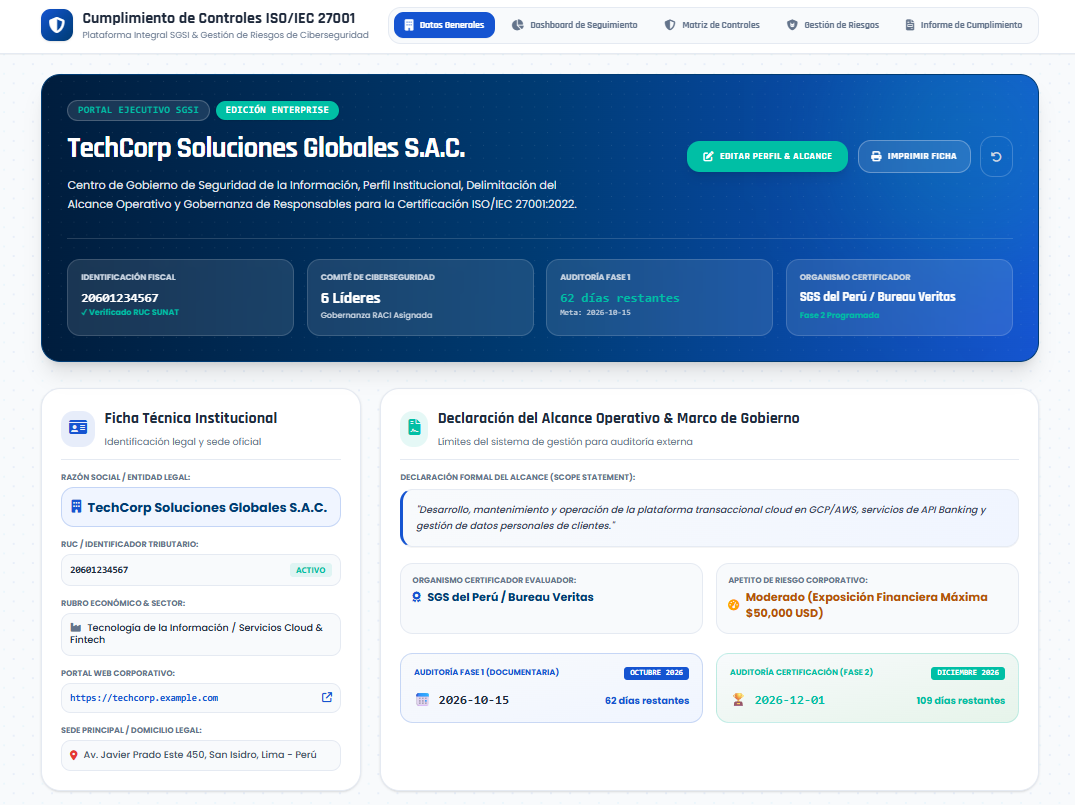Click the Edición Enterprise badge
Image resolution: width=1075 pixels, height=805 pixels.
pyautogui.click(x=277, y=110)
